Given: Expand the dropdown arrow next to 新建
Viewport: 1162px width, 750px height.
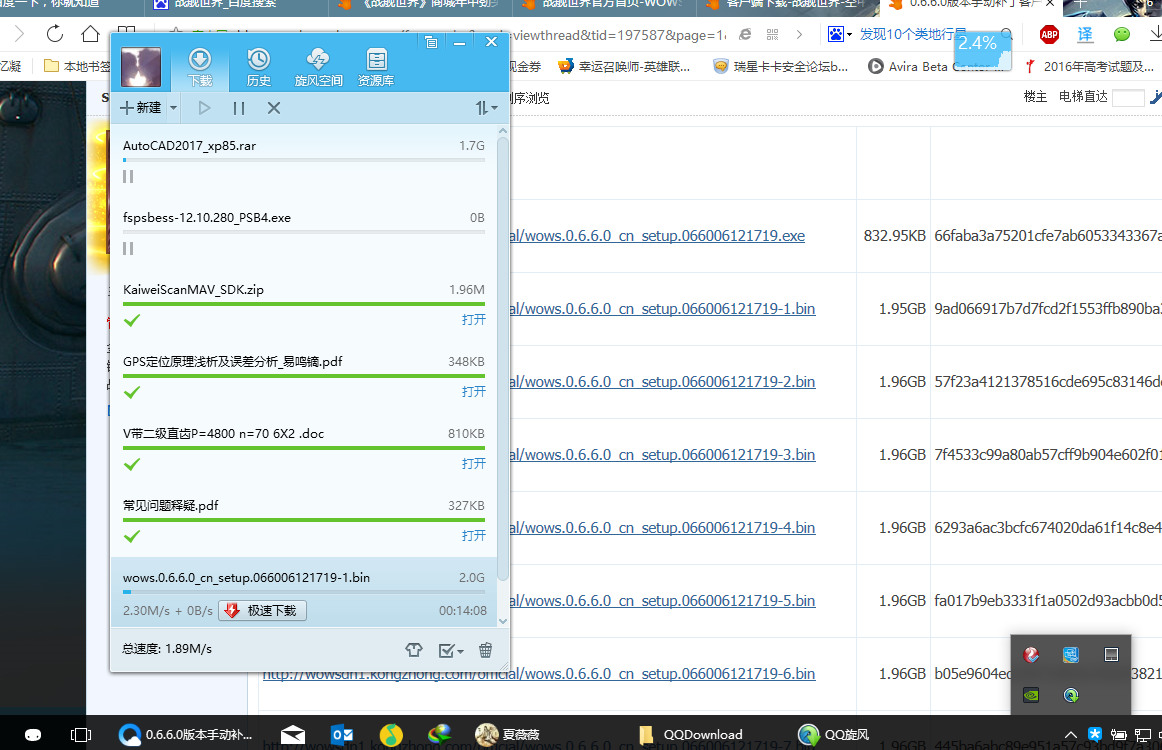Looking at the screenshot, I should click(173, 108).
